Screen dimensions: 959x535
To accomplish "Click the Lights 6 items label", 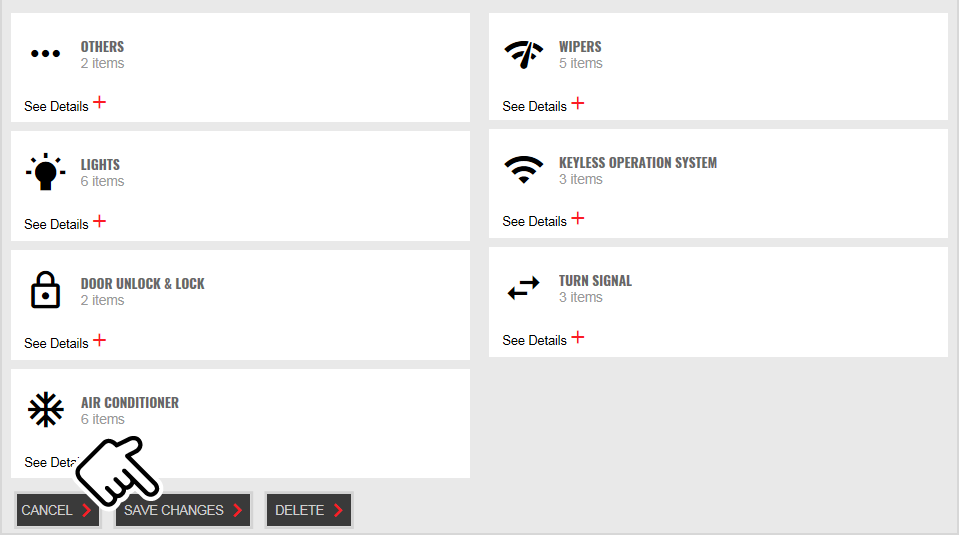I will tap(102, 182).
